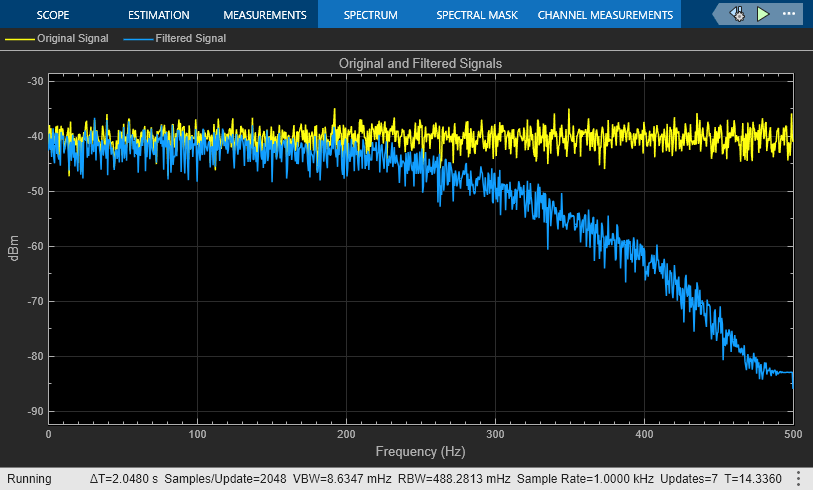Image resolution: width=813 pixels, height=490 pixels.
Task: Toggle Filtered Signal visibility in legend
Action: tap(190, 38)
